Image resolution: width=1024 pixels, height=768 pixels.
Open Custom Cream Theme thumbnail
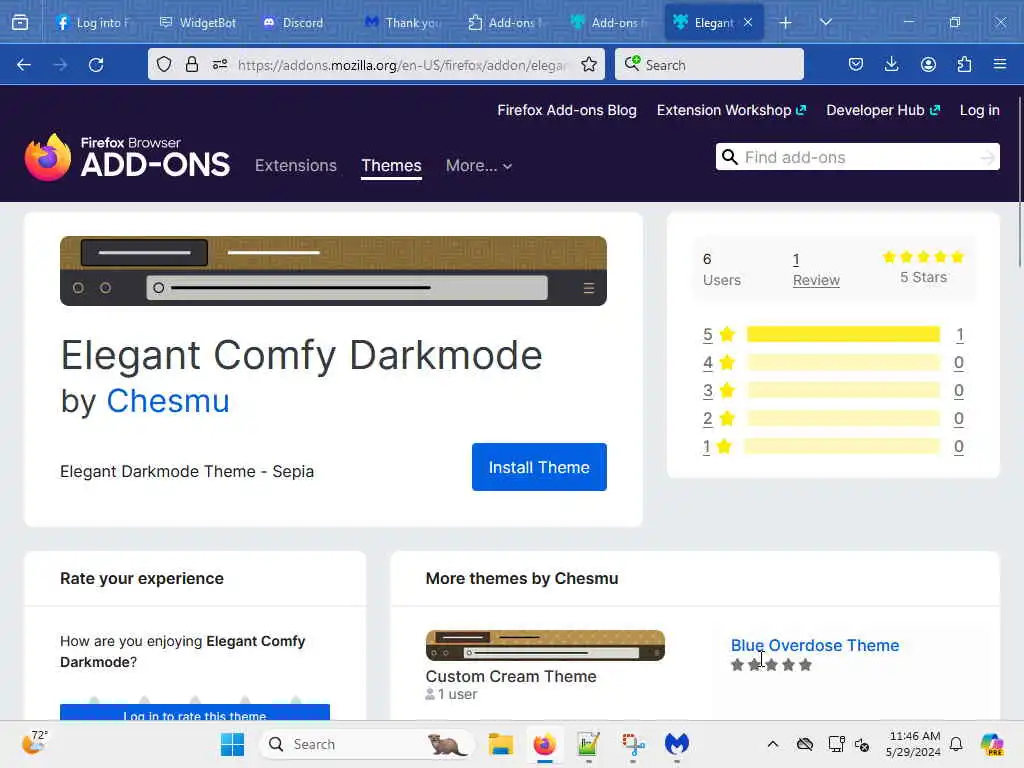545,645
